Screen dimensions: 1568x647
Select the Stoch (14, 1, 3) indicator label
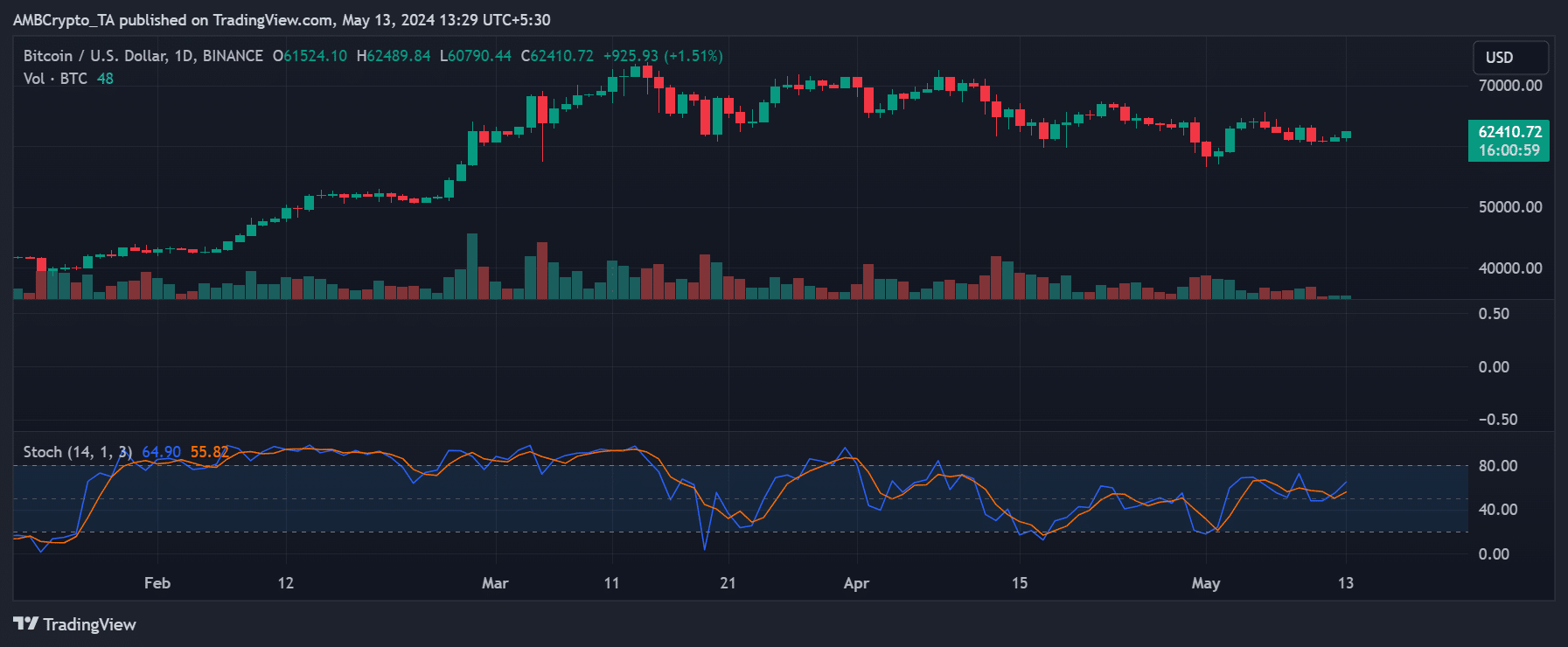point(78,452)
